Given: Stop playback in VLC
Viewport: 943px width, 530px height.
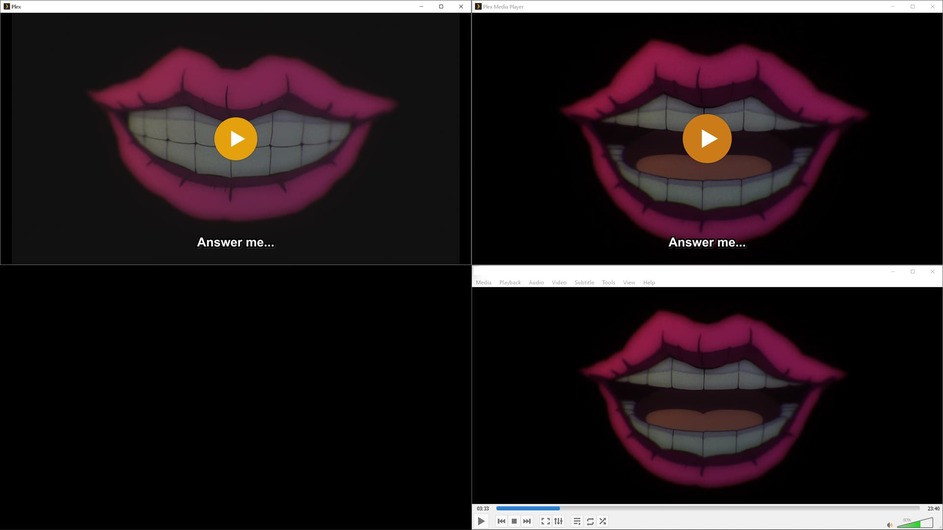Looking at the screenshot, I should pos(514,521).
